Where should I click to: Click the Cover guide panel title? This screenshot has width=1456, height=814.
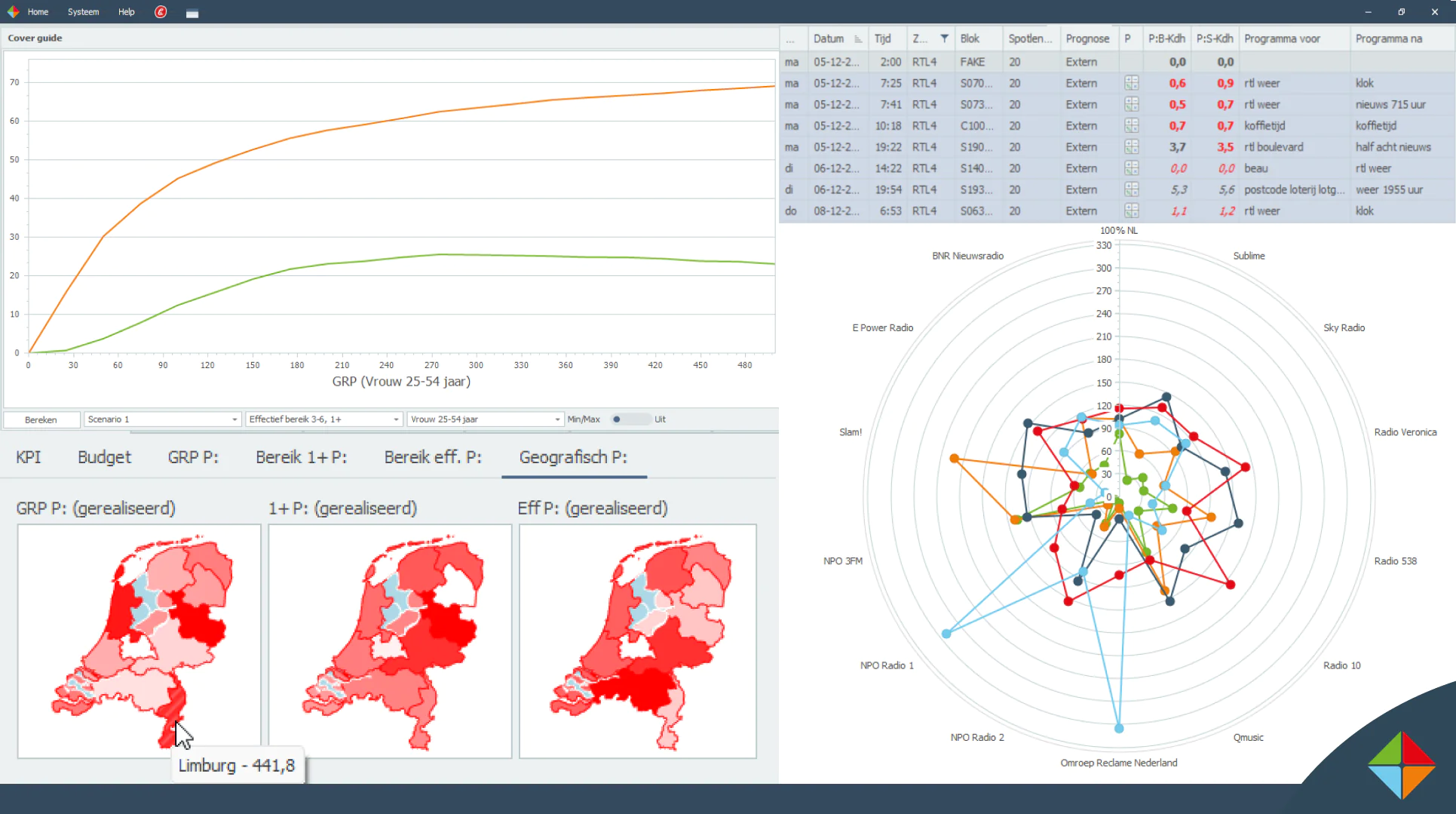(35, 38)
